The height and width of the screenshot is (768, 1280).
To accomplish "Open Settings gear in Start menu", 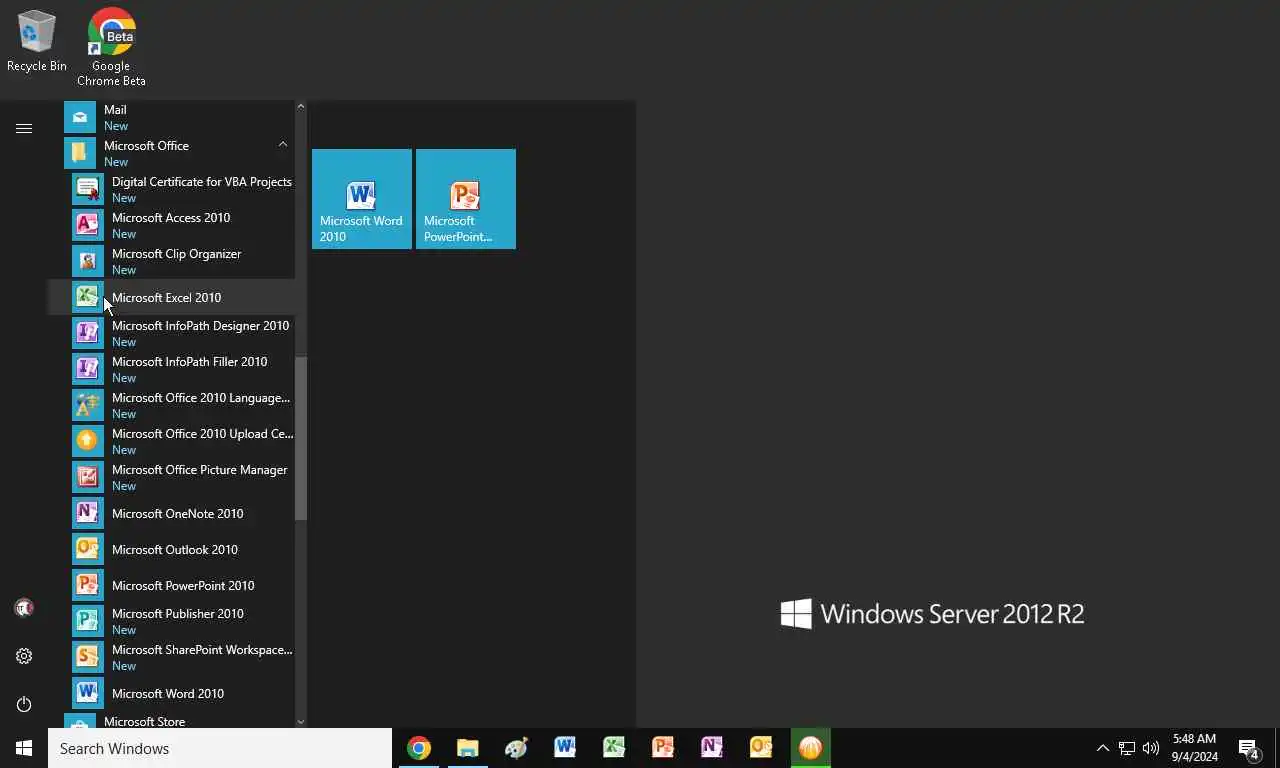I will [24, 656].
